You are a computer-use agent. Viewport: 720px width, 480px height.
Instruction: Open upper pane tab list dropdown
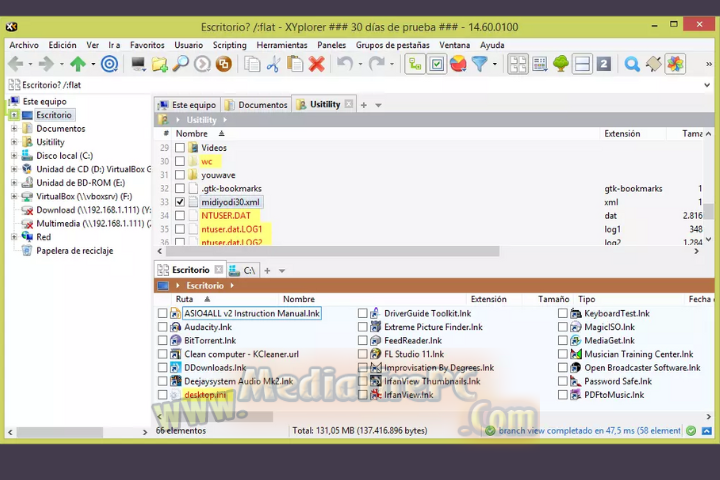click(x=378, y=105)
